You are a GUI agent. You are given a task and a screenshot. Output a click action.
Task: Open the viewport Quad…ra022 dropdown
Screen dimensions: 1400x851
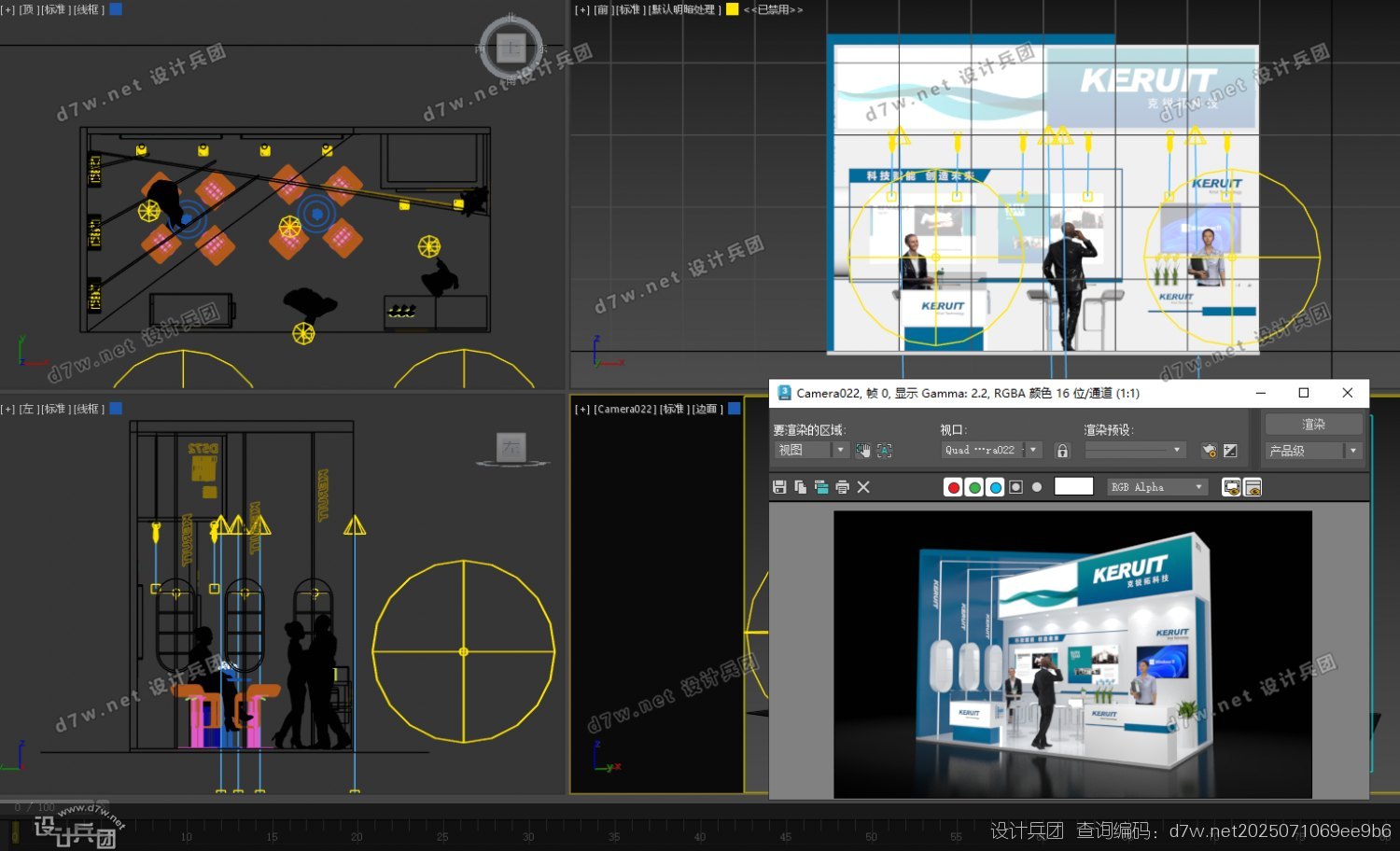[992, 450]
